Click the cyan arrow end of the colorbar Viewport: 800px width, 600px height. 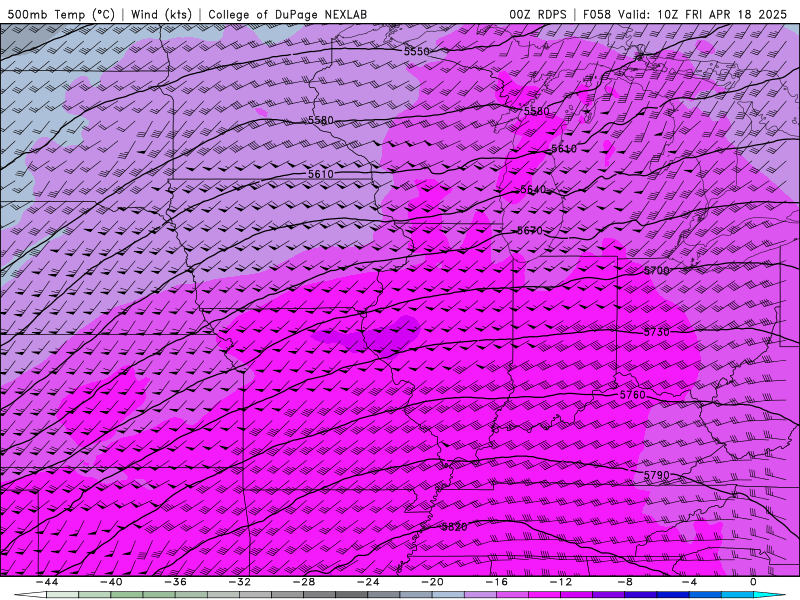[x=769, y=595]
